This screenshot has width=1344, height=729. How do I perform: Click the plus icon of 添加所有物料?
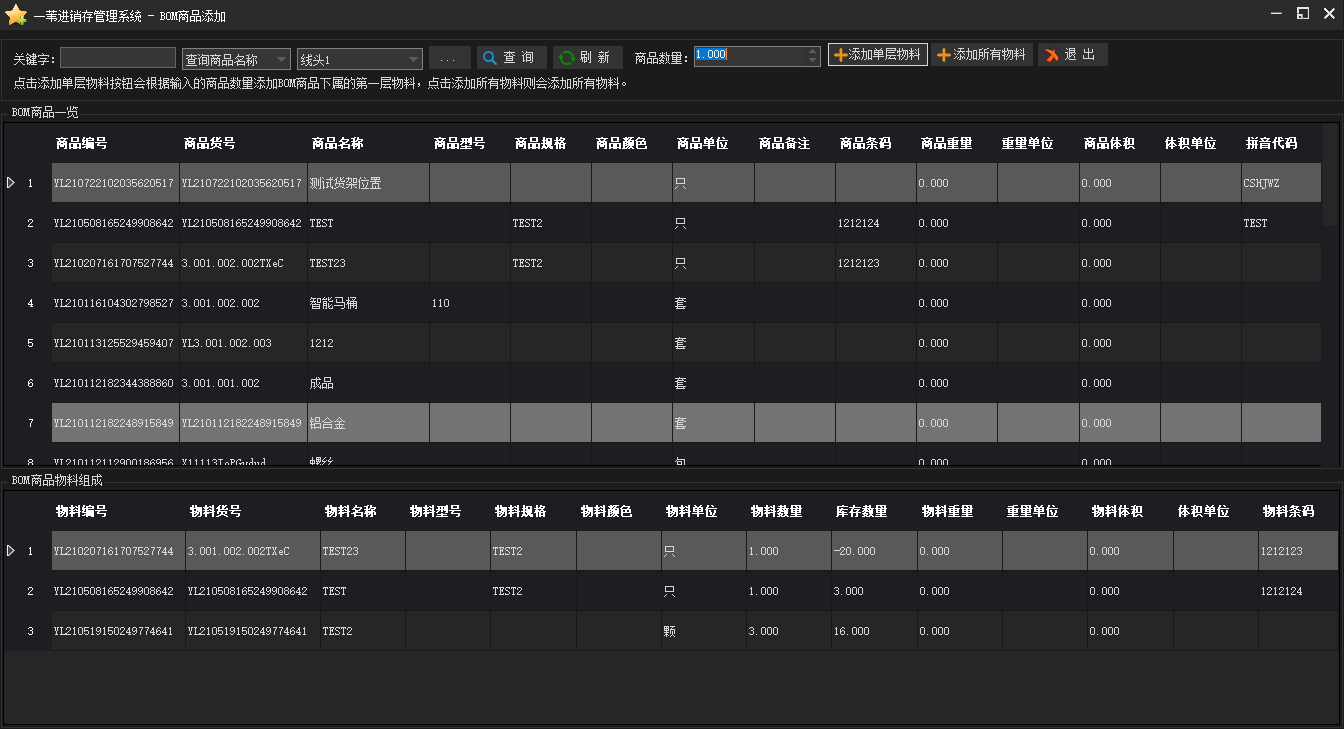pyautogui.click(x=944, y=55)
